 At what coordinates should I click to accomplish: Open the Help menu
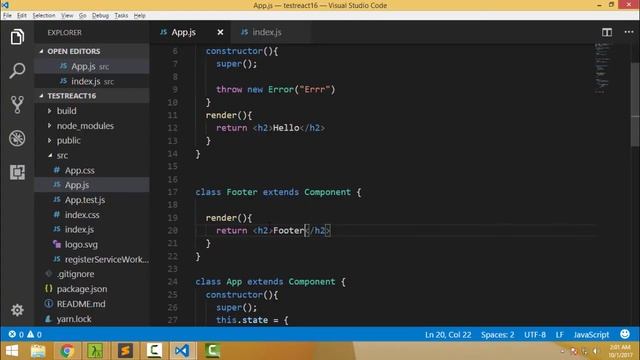(139, 16)
